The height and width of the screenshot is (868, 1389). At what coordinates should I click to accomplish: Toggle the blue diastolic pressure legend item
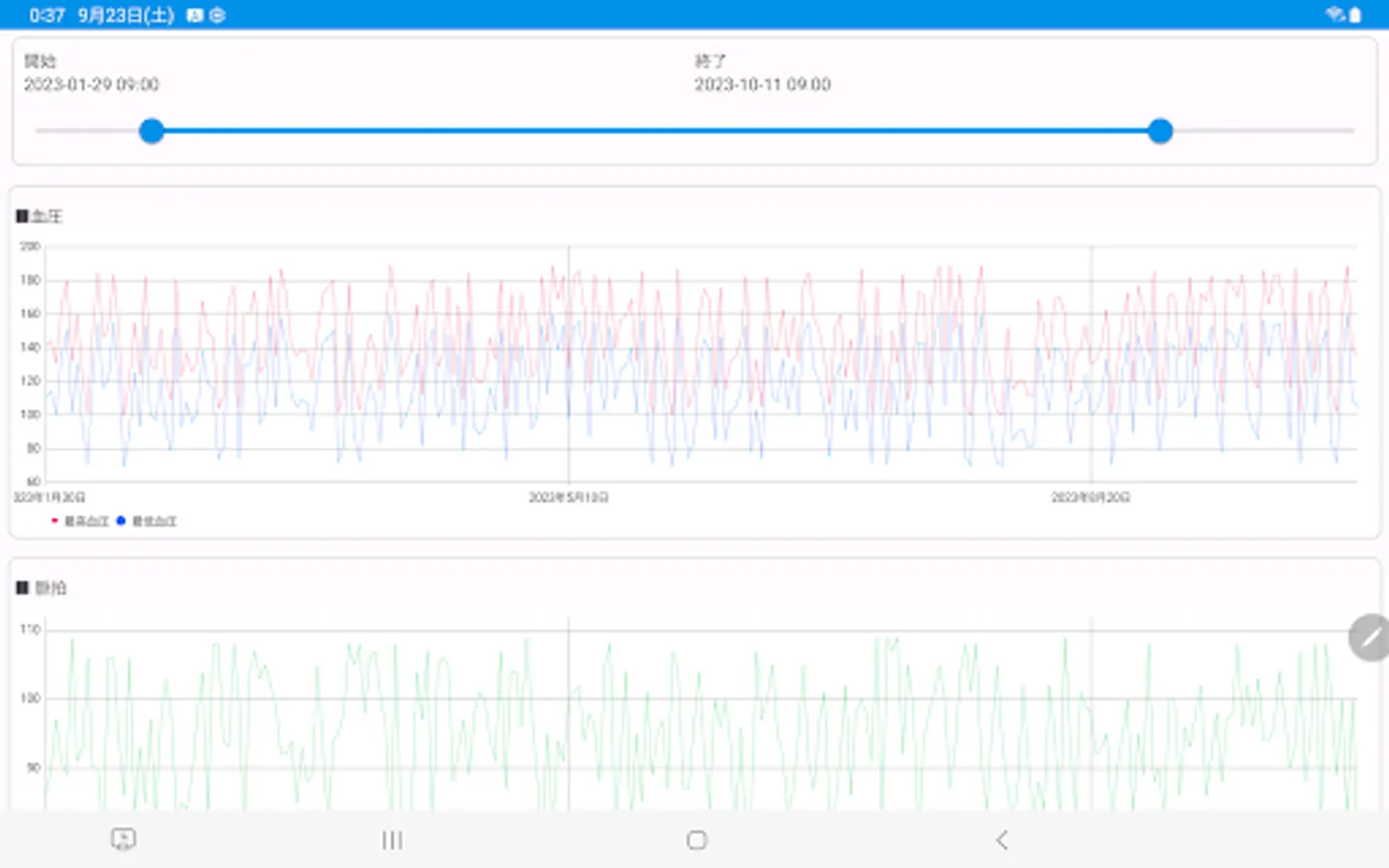147,521
